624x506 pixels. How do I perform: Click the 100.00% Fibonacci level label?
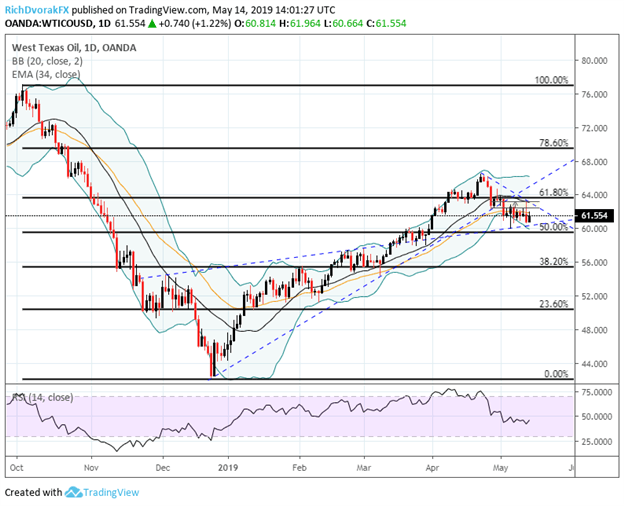tap(551, 80)
